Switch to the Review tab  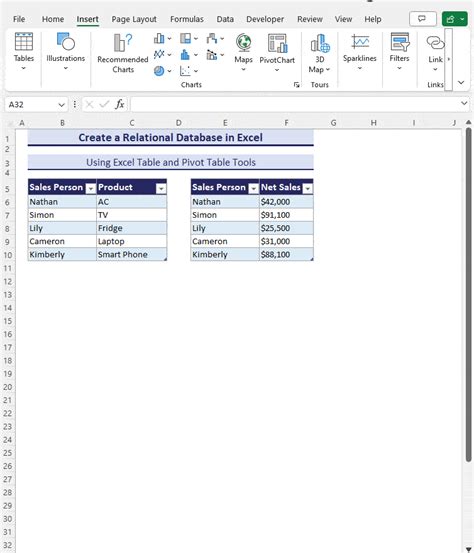tap(310, 19)
